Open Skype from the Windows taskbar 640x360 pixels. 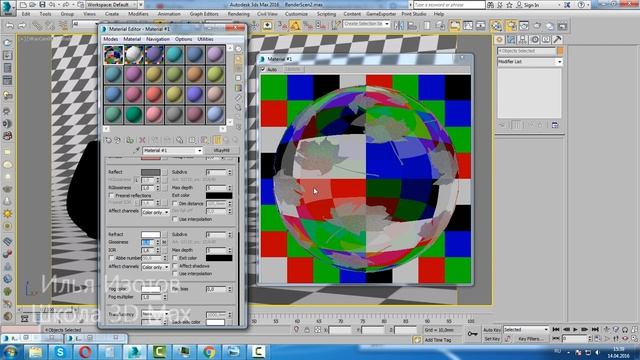(x=60, y=352)
